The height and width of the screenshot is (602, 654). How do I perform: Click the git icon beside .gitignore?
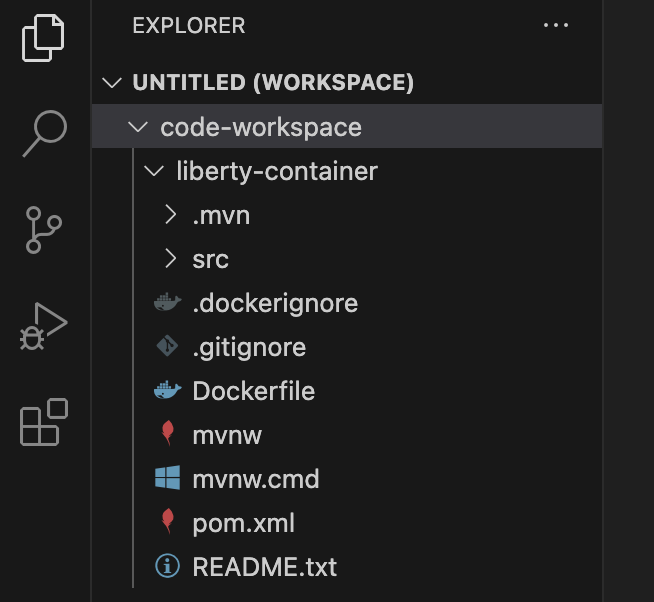coord(168,347)
